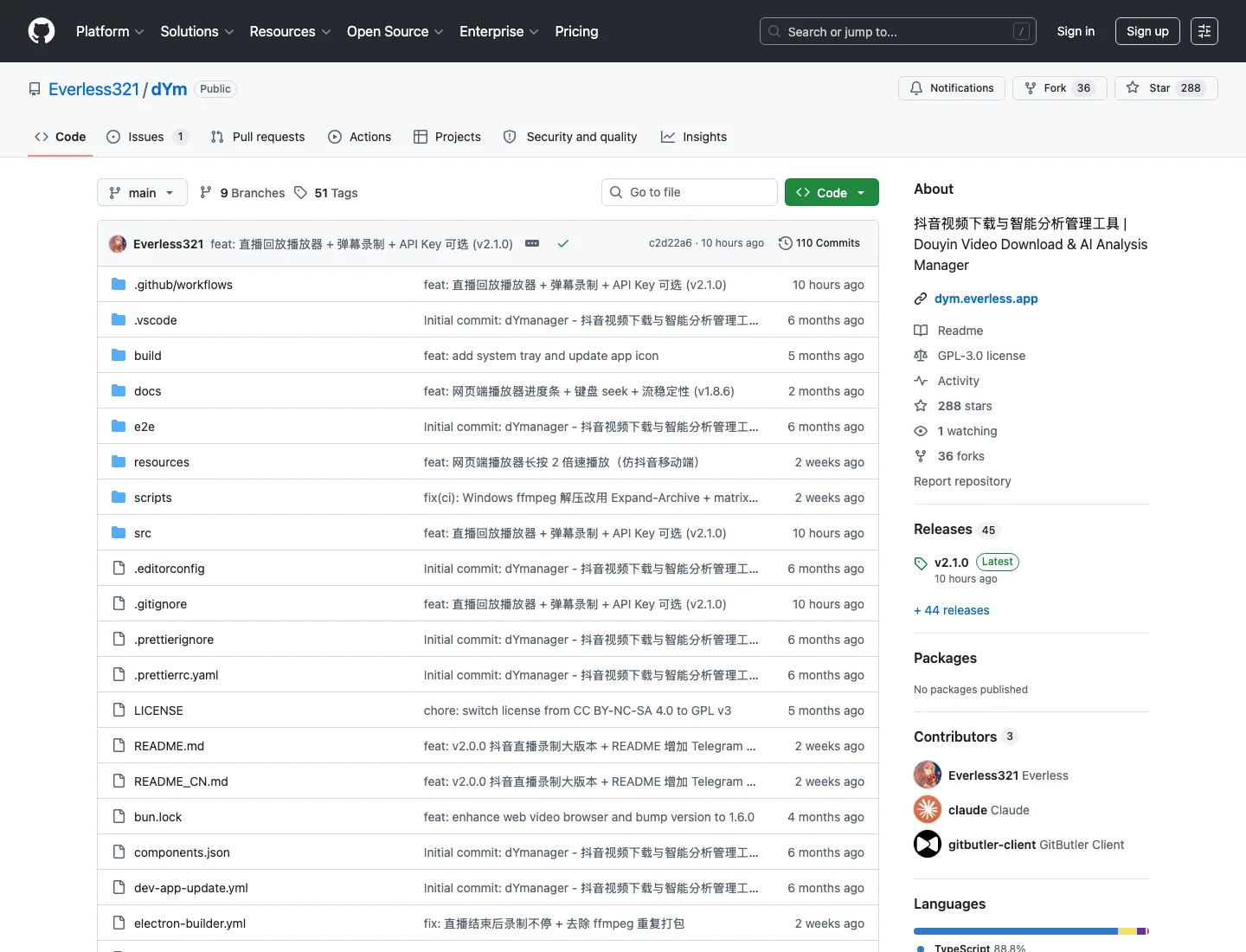The width and height of the screenshot is (1246, 952).
Task: Open the Security and quality tab
Action: pos(570,137)
